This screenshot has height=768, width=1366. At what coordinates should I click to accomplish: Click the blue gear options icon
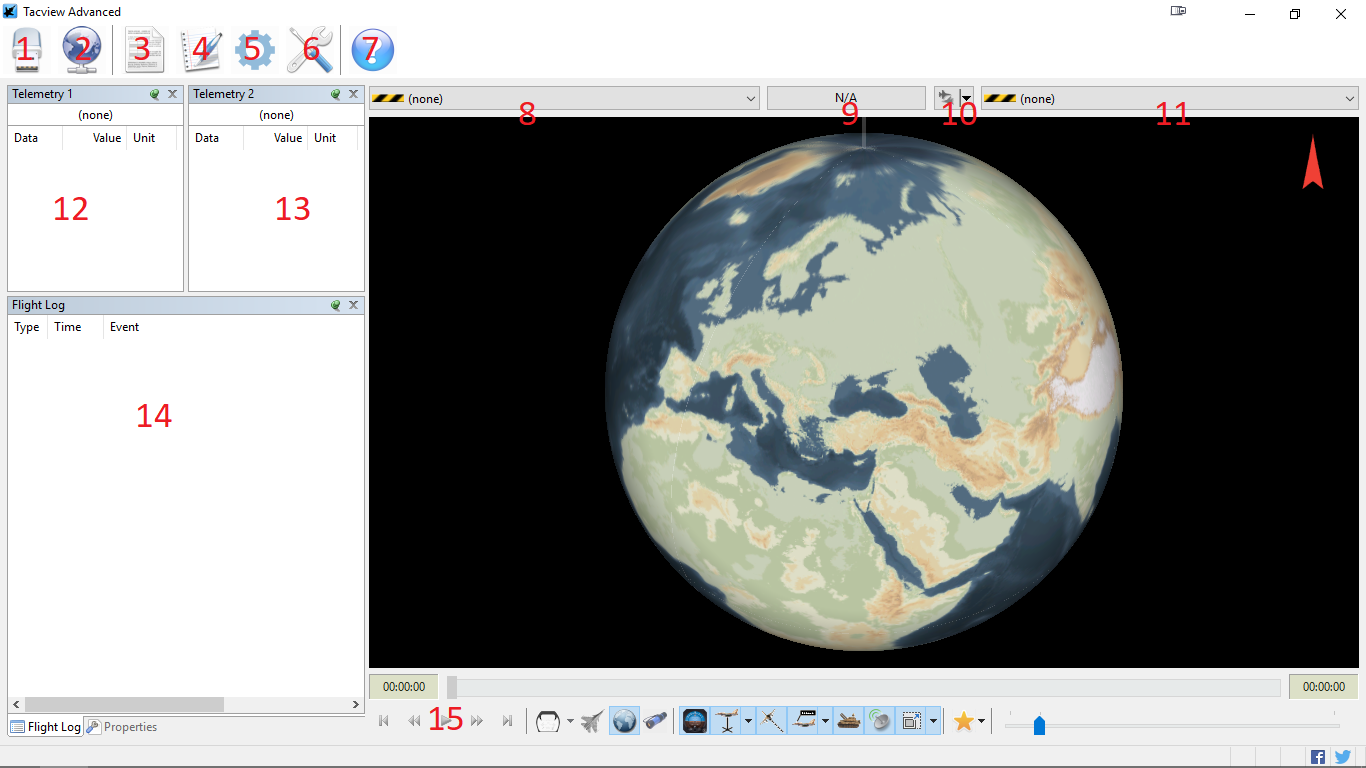point(254,50)
